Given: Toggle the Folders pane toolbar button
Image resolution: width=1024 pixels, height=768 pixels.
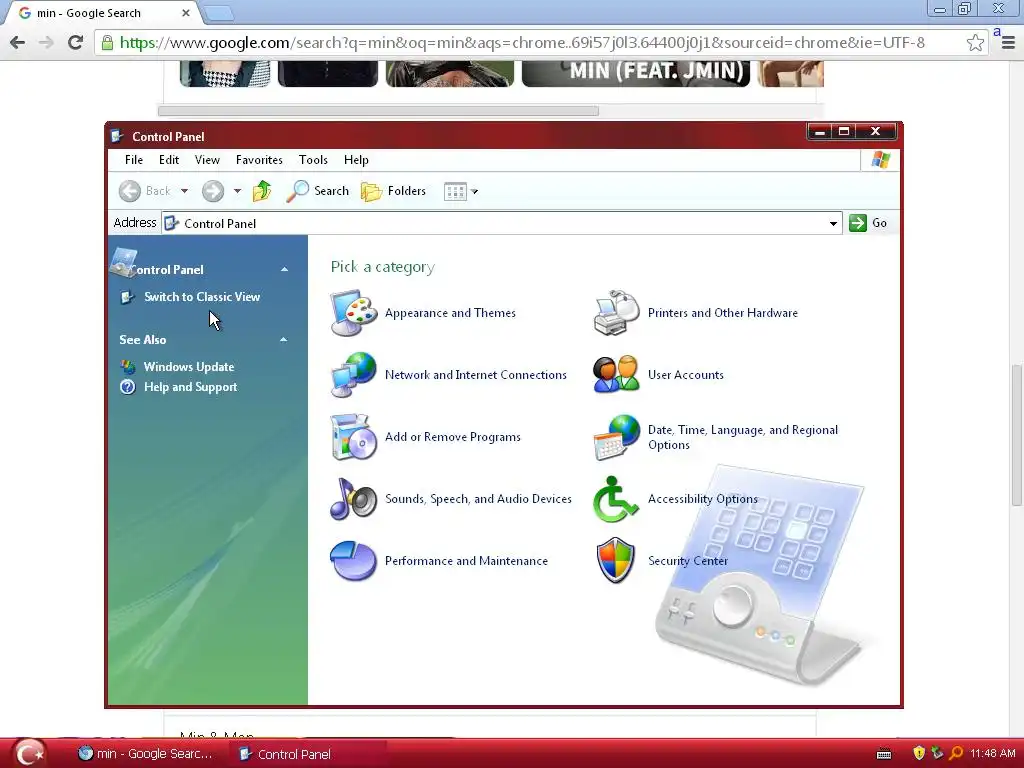Looking at the screenshot, I should pyautogui.click(x=394, y=191).
